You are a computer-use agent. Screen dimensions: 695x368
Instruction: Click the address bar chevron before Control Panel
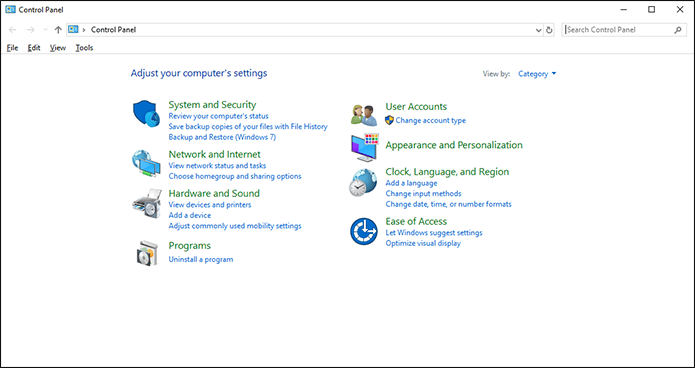(84, 30)
